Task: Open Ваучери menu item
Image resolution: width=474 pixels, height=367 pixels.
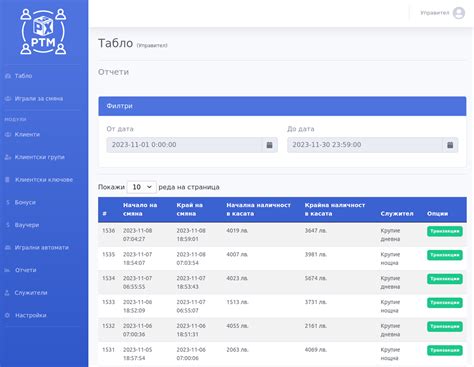Action: [x=27, y=225]
